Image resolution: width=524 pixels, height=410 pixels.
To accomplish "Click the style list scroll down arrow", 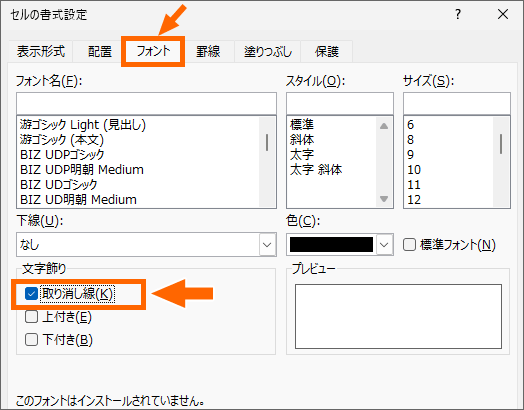I will (384, 199).
